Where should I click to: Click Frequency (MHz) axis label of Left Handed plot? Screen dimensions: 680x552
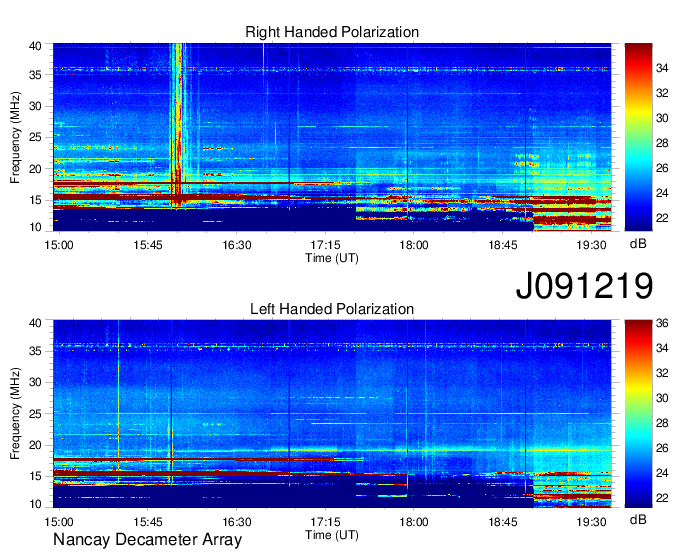click(15, 414)
